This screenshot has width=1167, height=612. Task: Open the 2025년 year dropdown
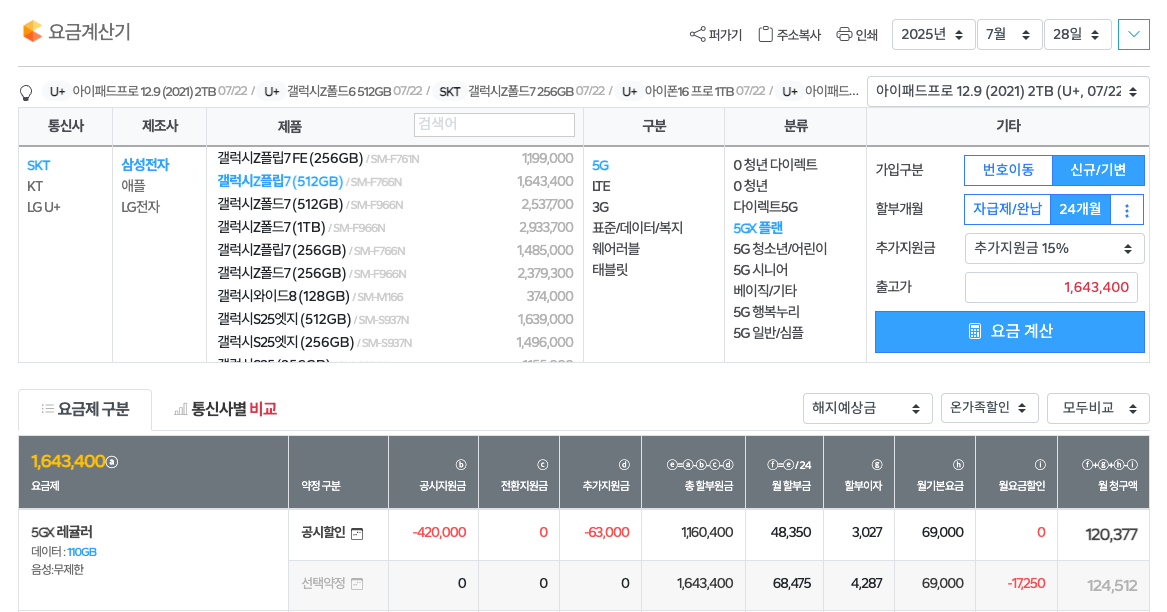click(x=933, y=34)
